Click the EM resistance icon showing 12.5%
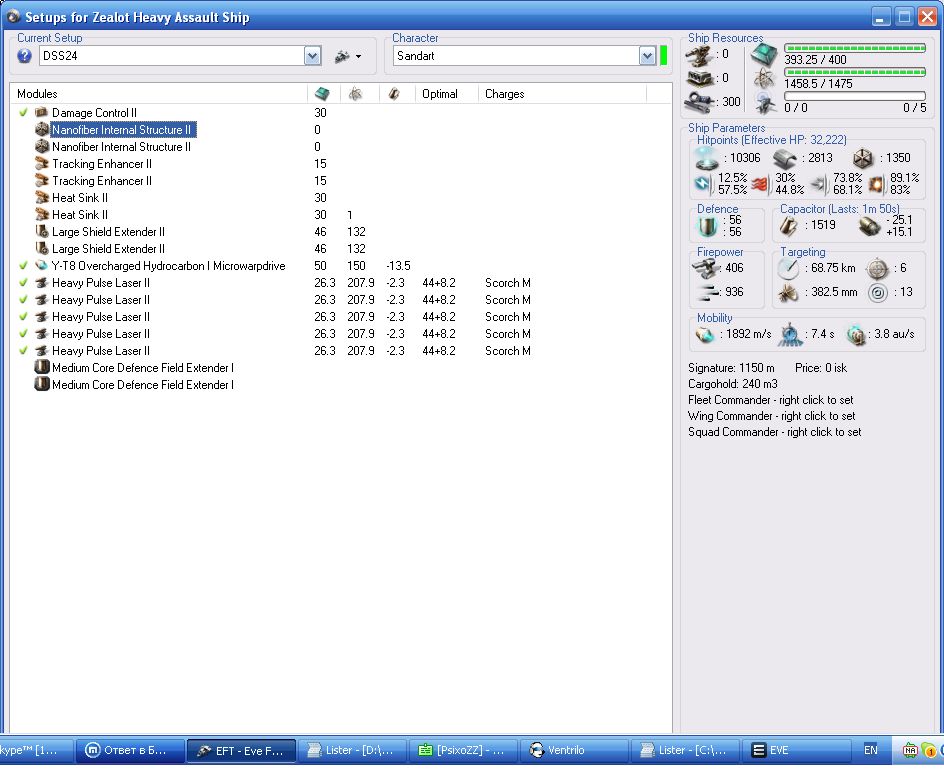Image resolution: width=944 pixels, height=775 pixels. click(703, 183)
